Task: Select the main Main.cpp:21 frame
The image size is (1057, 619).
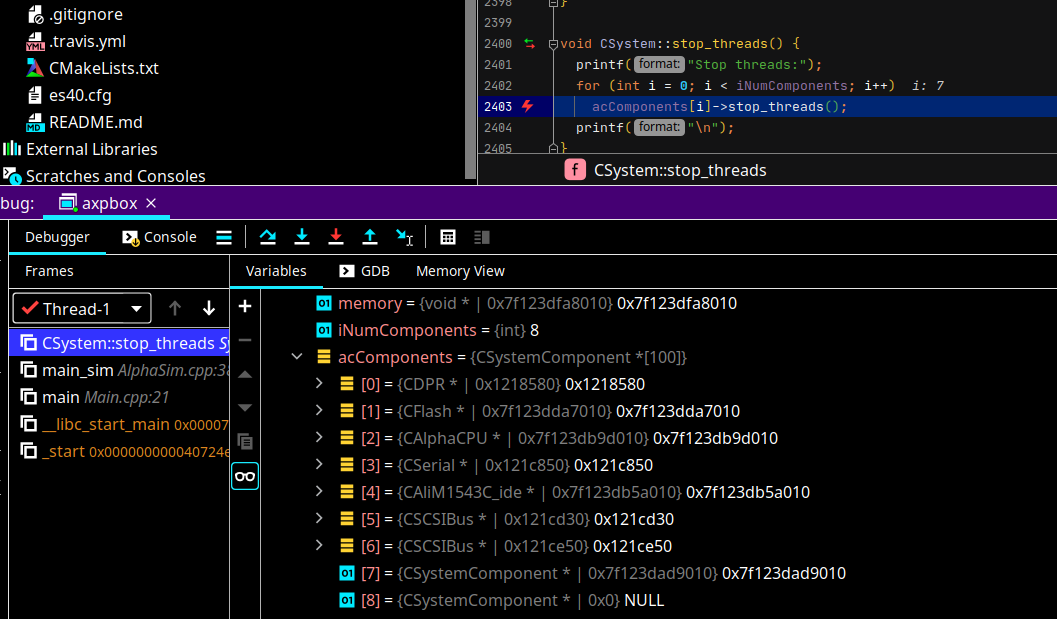Action: (119, 397)
